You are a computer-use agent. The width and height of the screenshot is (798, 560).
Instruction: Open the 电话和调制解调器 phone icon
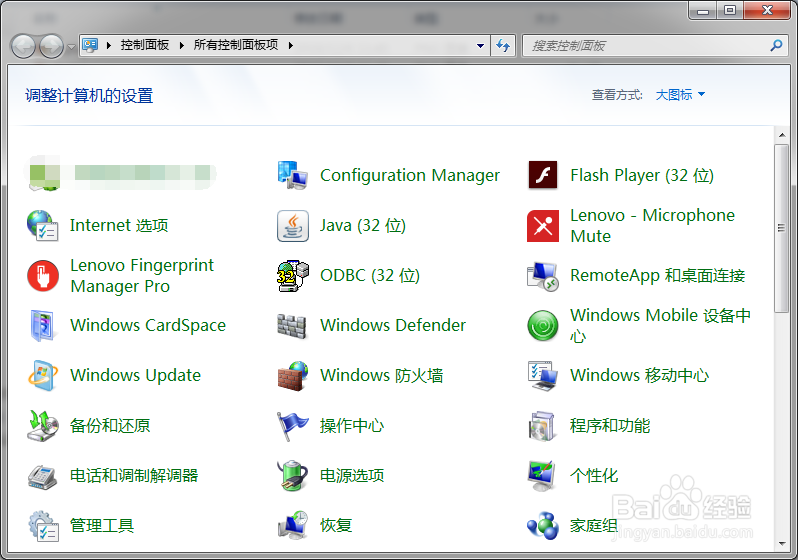tap(42, 477)
